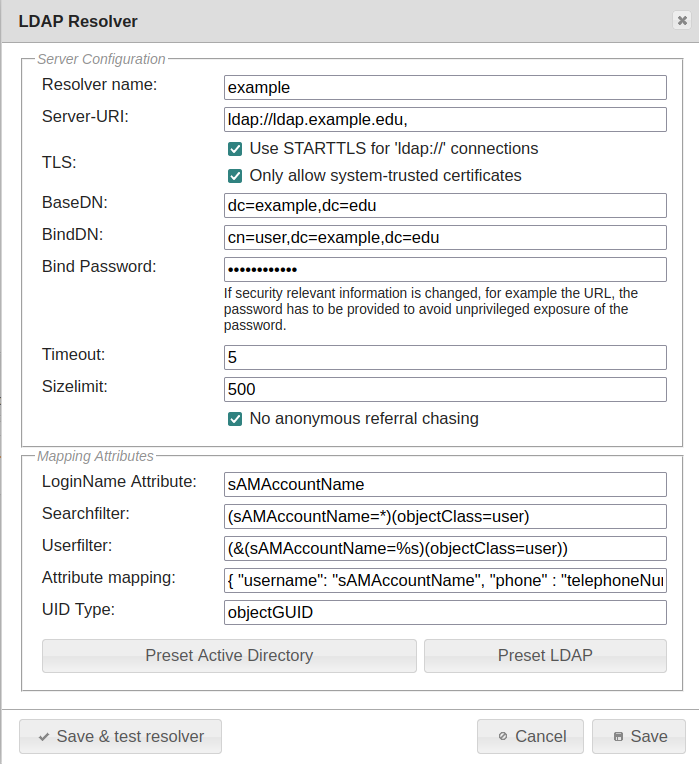699x764 pixels.
Task: Click Save & test resolver
Action: pyautogui.click(x=120, y=737)
